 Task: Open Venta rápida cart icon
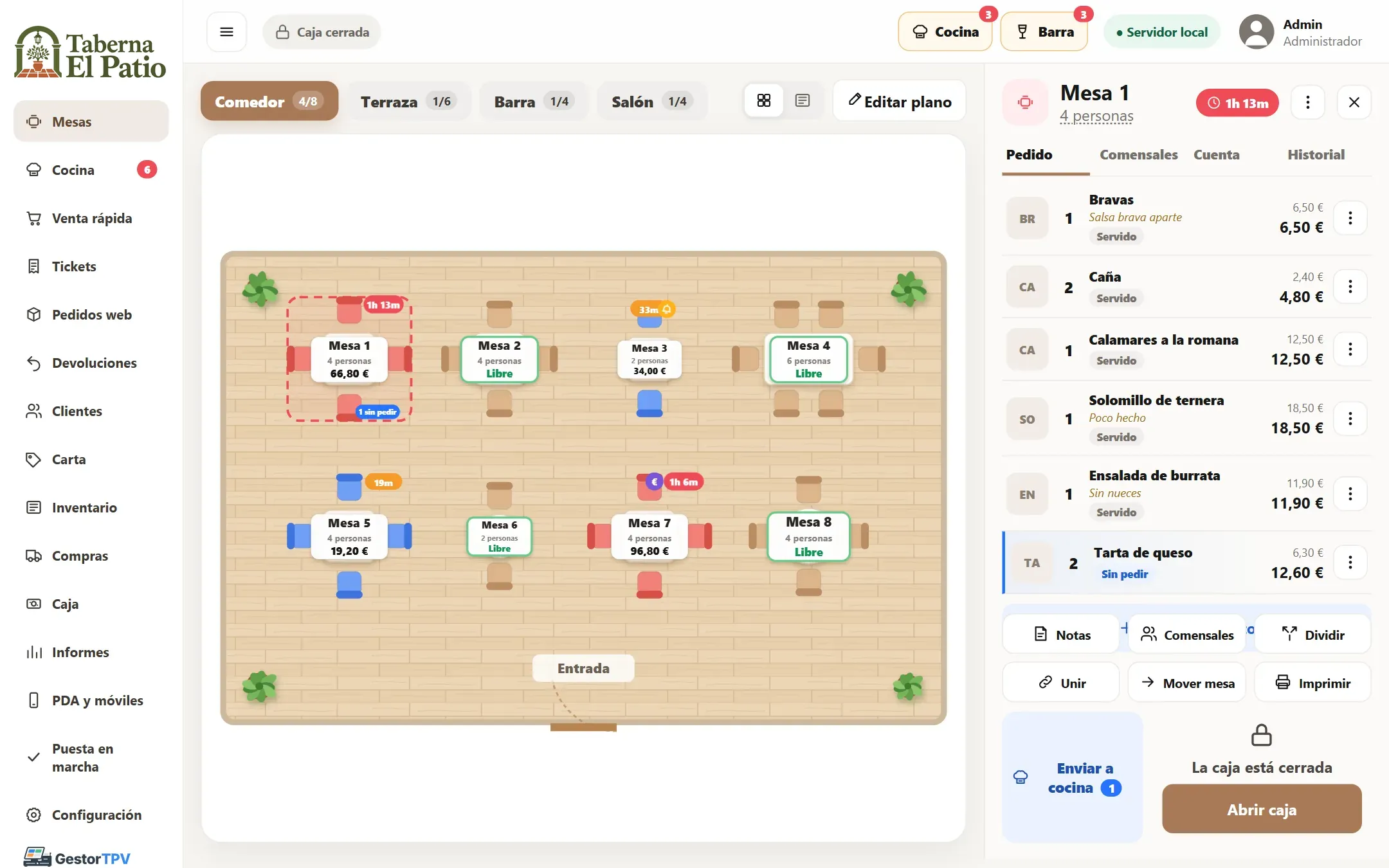click(x=34, y=219)
